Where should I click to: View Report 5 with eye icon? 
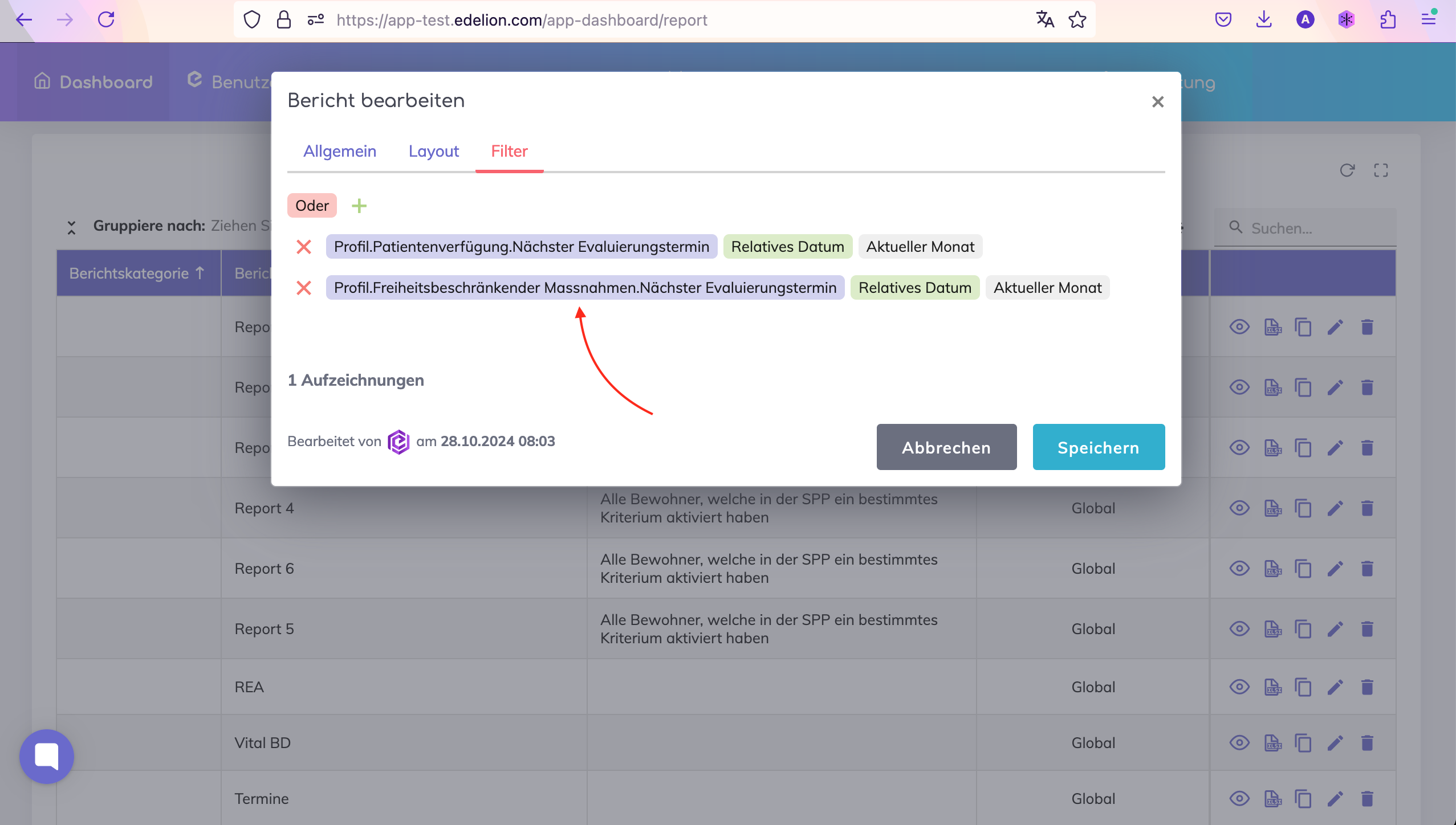1239,628
